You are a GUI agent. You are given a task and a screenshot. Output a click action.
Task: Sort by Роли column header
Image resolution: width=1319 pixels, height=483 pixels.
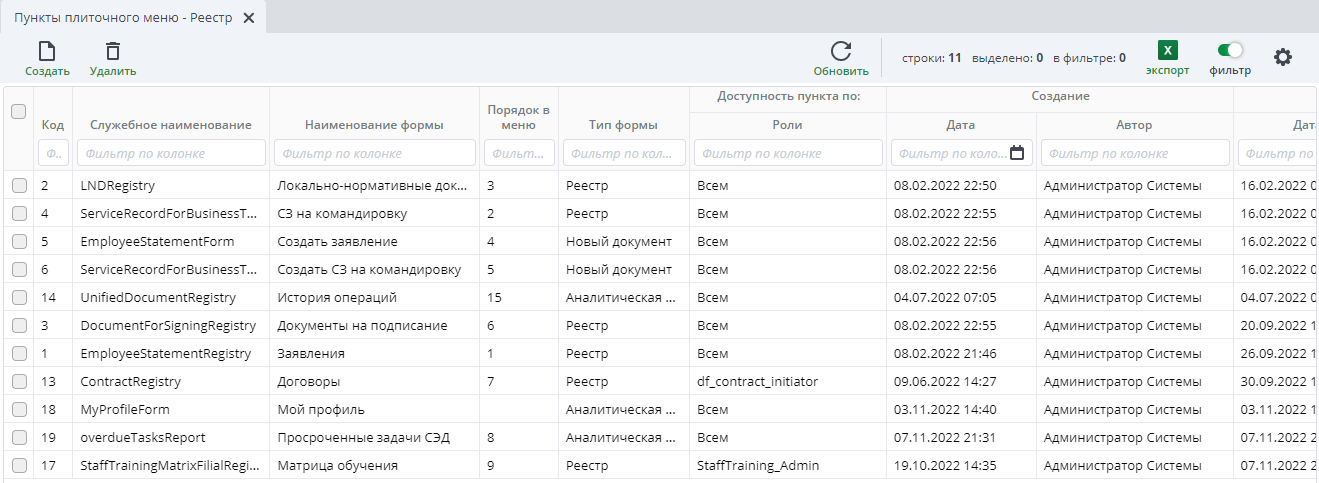point(788,125)
